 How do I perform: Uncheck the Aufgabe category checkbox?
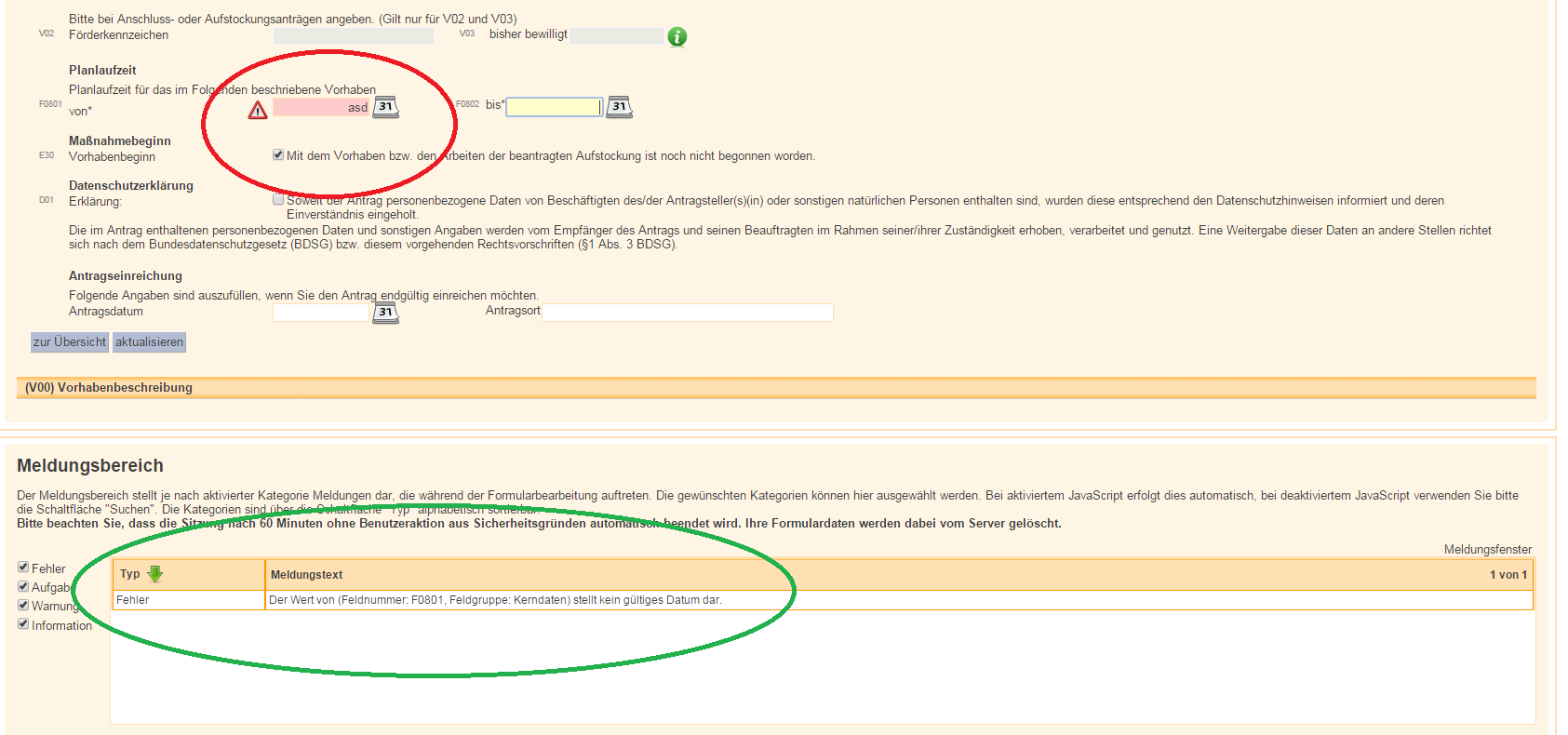pos(23,586)
